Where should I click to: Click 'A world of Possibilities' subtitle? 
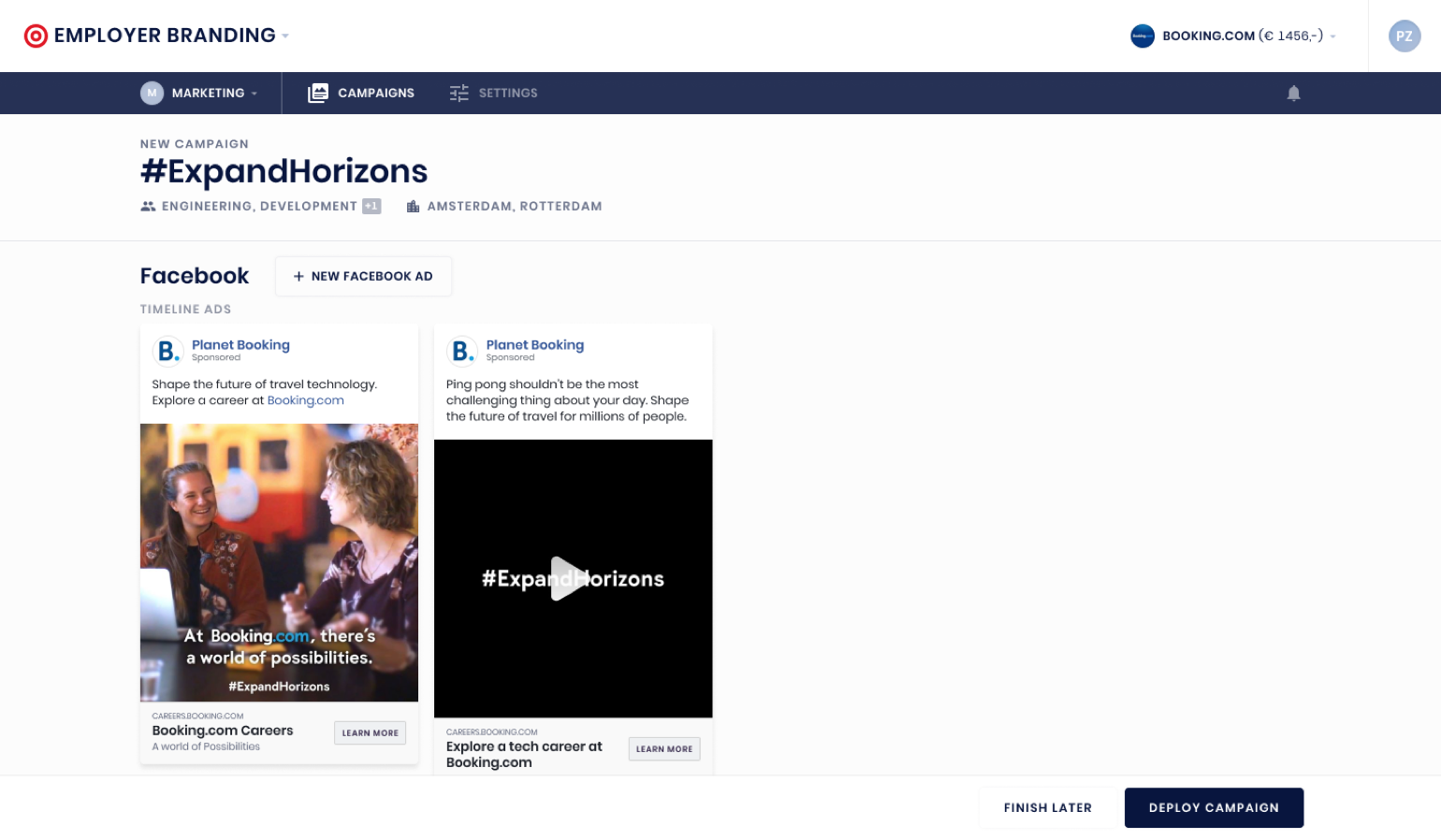click(206, 746)
